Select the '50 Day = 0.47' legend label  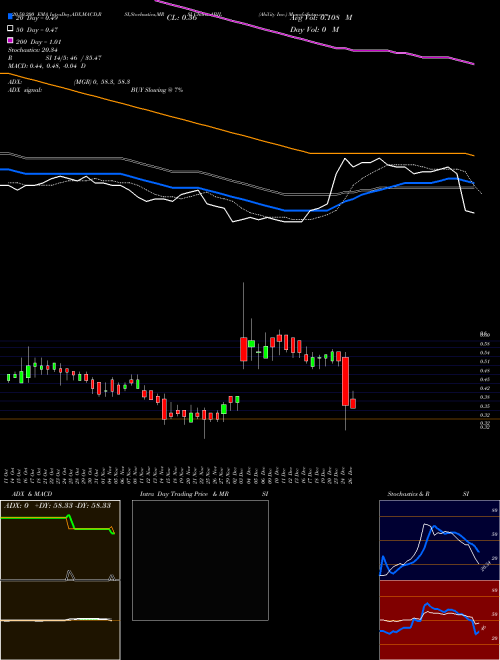(x=37, y=30)
